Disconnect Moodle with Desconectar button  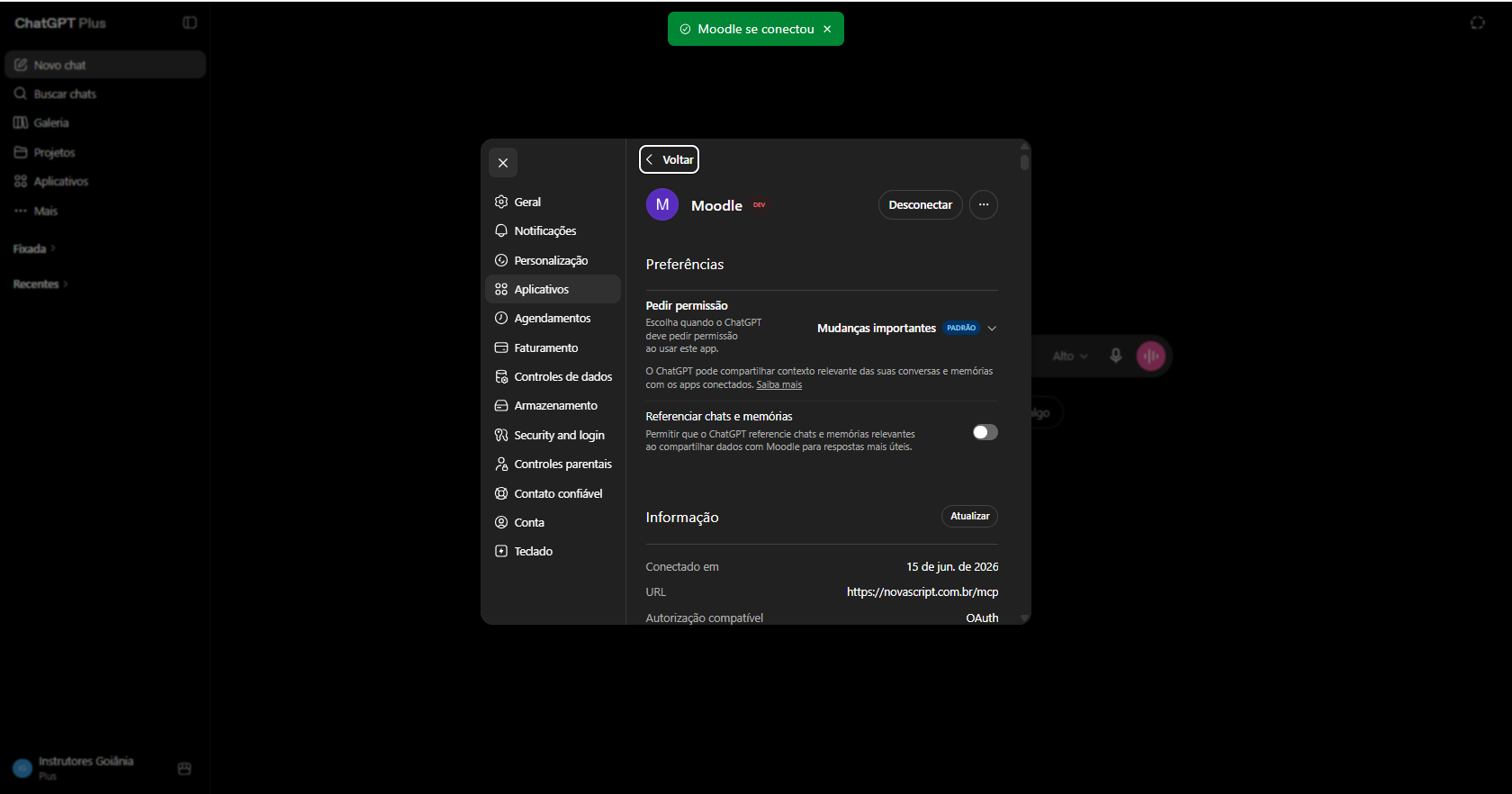pyautogui.click(x=920, y=204)
